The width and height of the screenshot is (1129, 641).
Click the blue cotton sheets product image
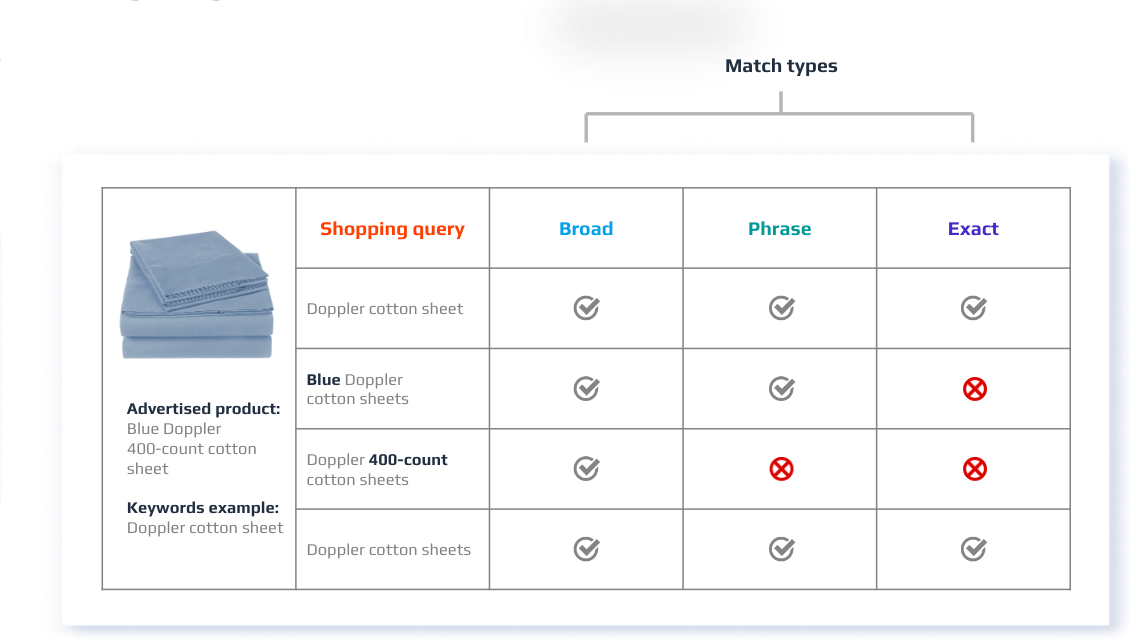tap(196, 296)
